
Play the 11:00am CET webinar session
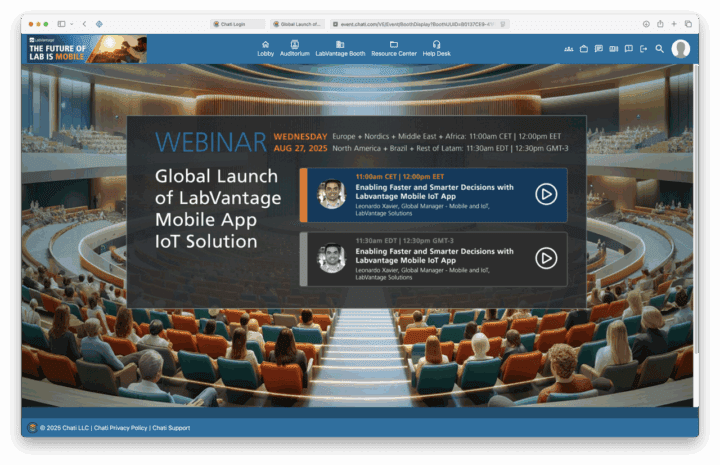pos(545,194)
